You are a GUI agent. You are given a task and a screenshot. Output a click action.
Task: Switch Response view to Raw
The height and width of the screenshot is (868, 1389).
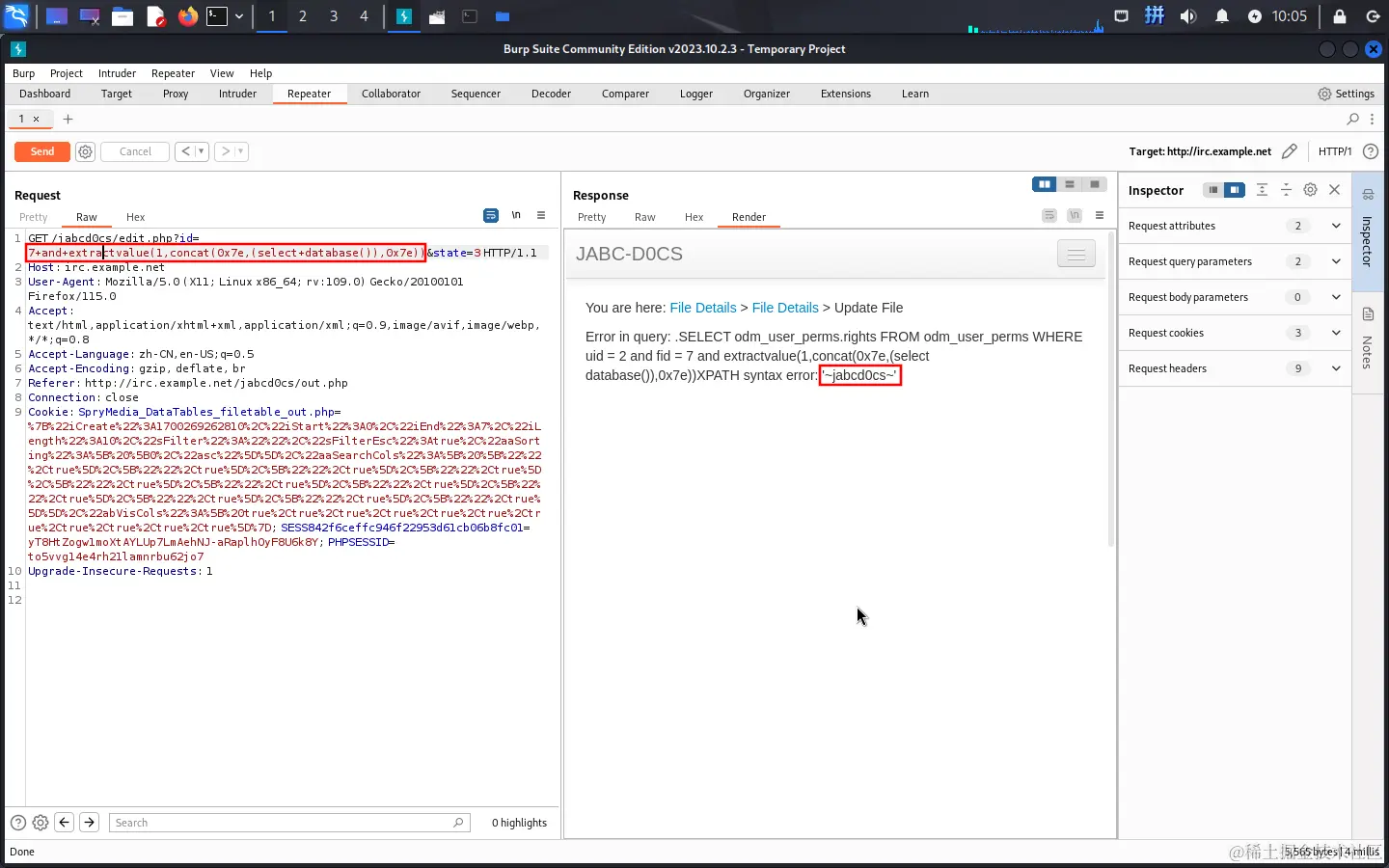pos(645,217)
